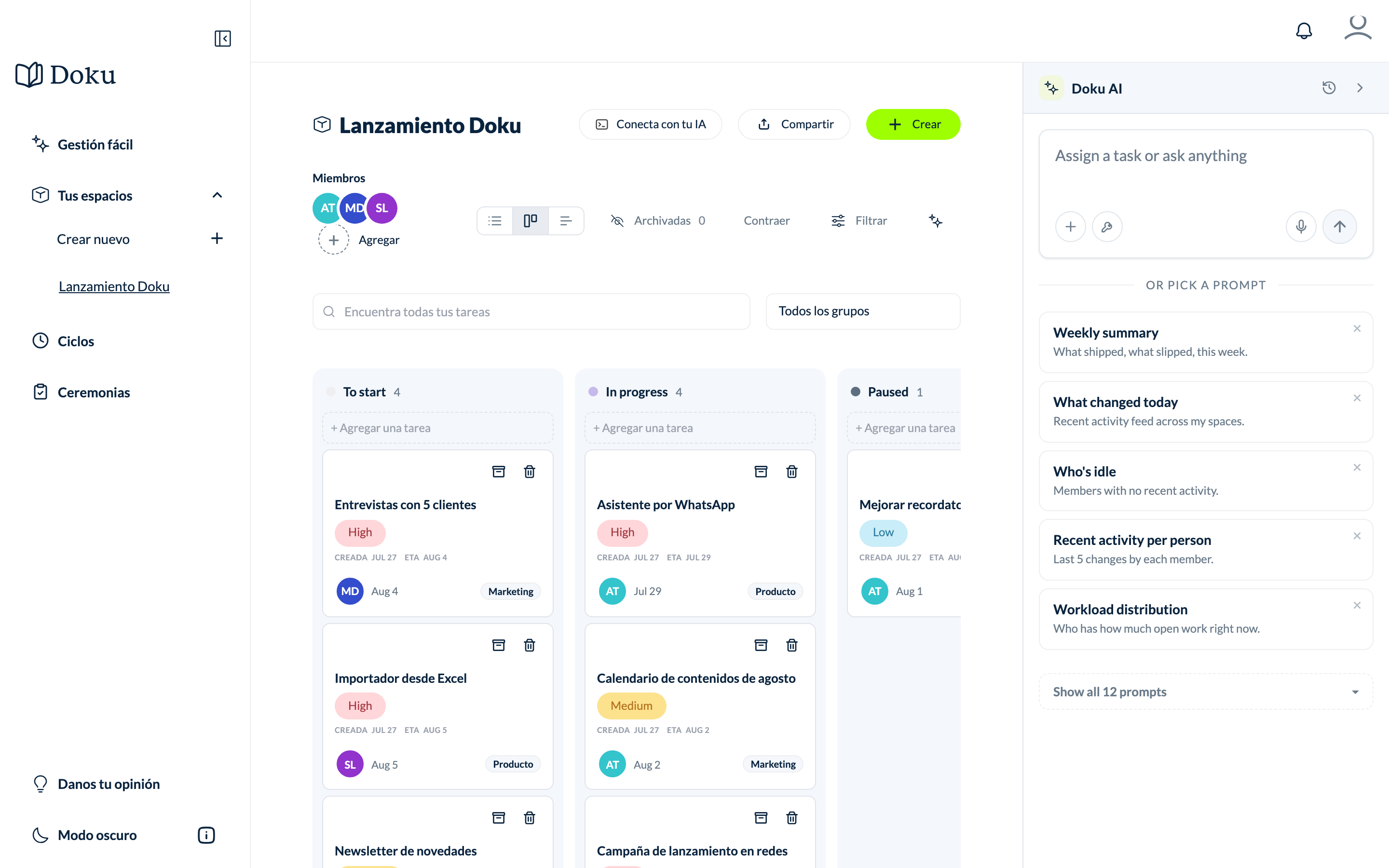
Task: Archive the Newsletter de novedades card
Action: tap(499, 817)
